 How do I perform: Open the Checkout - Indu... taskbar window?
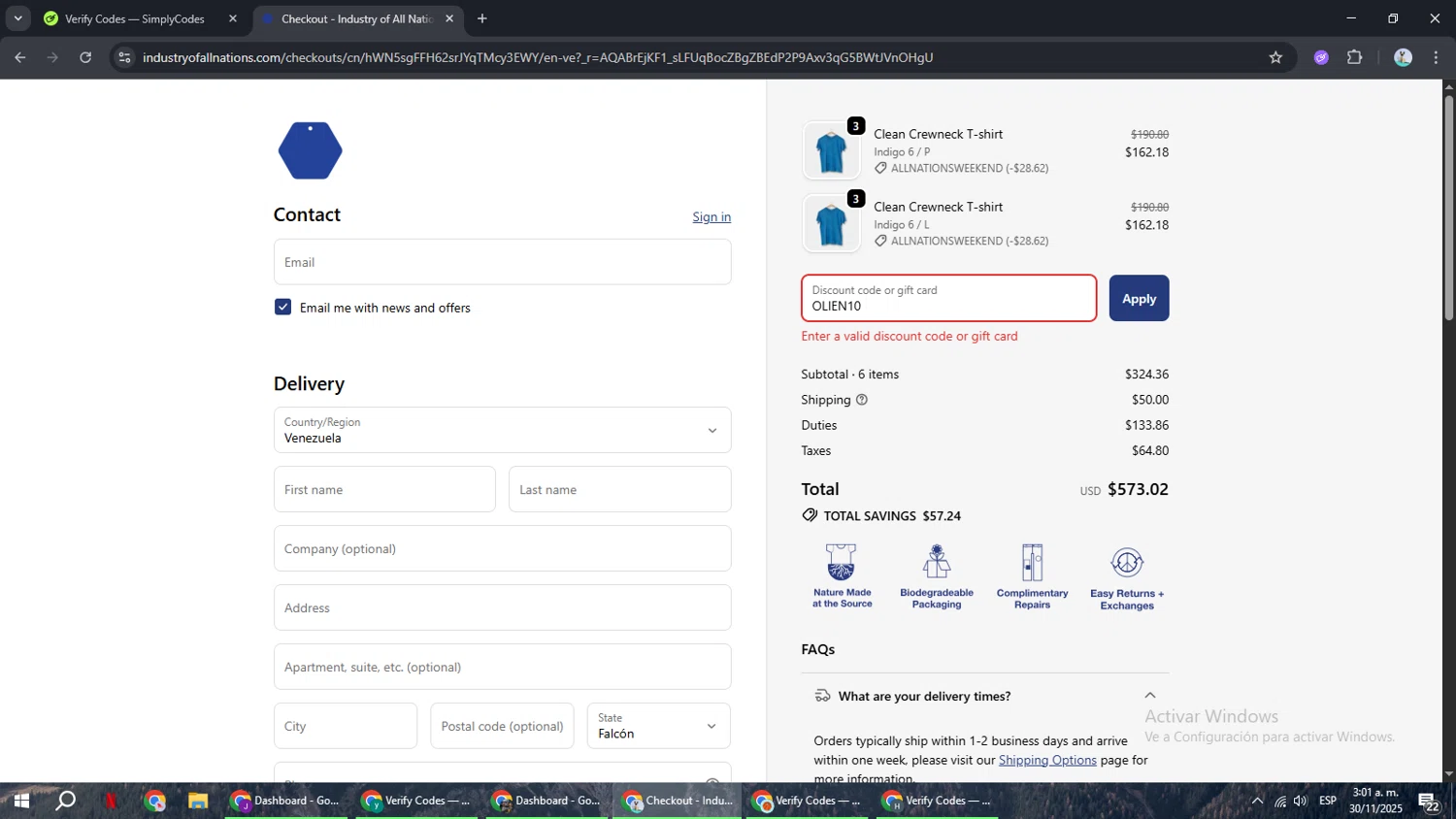click(678, 801)
